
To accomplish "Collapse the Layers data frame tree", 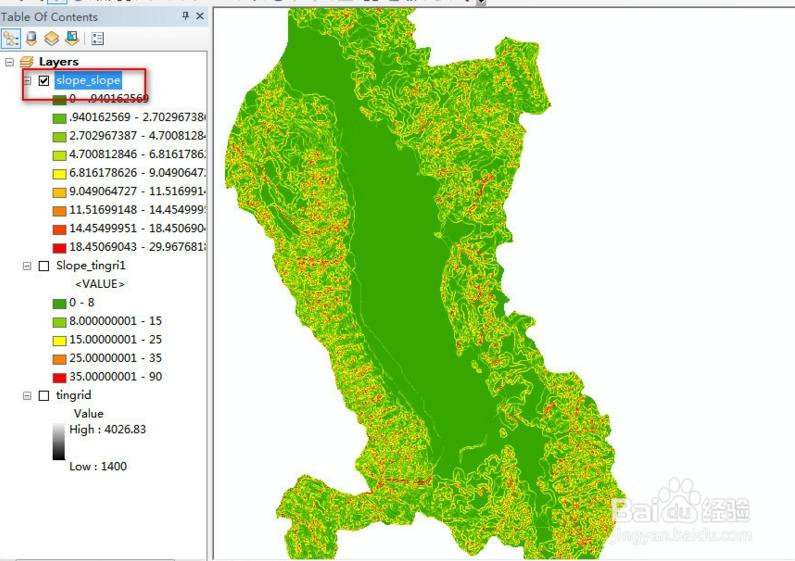I will point(9,62).
